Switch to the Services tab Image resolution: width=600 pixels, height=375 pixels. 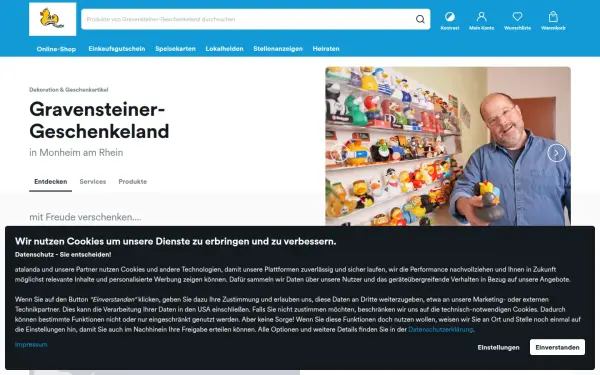click(93, 182)
